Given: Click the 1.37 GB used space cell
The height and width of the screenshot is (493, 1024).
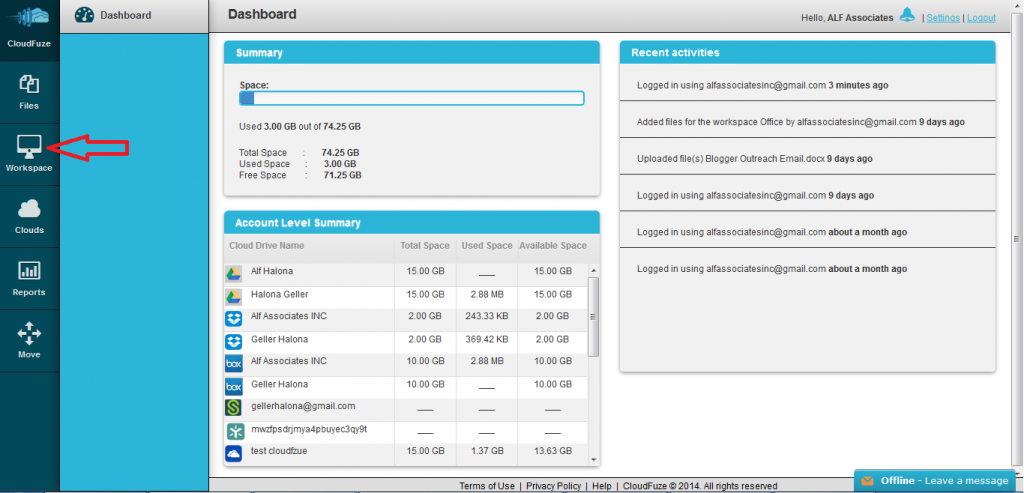Looking at the screenshot, I should click(x=487, y=451).
